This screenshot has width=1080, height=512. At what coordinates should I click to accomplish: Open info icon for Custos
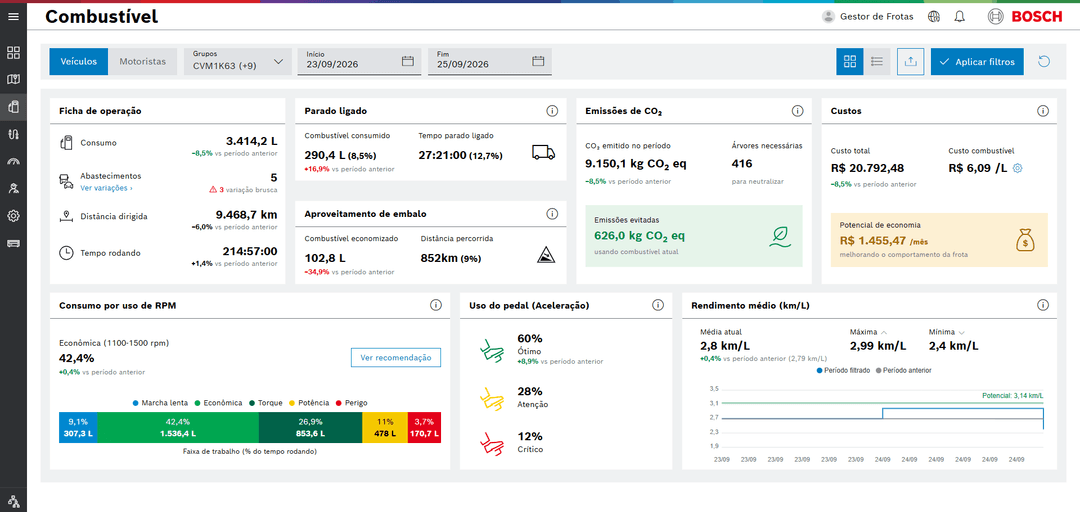click(1043, 111)
